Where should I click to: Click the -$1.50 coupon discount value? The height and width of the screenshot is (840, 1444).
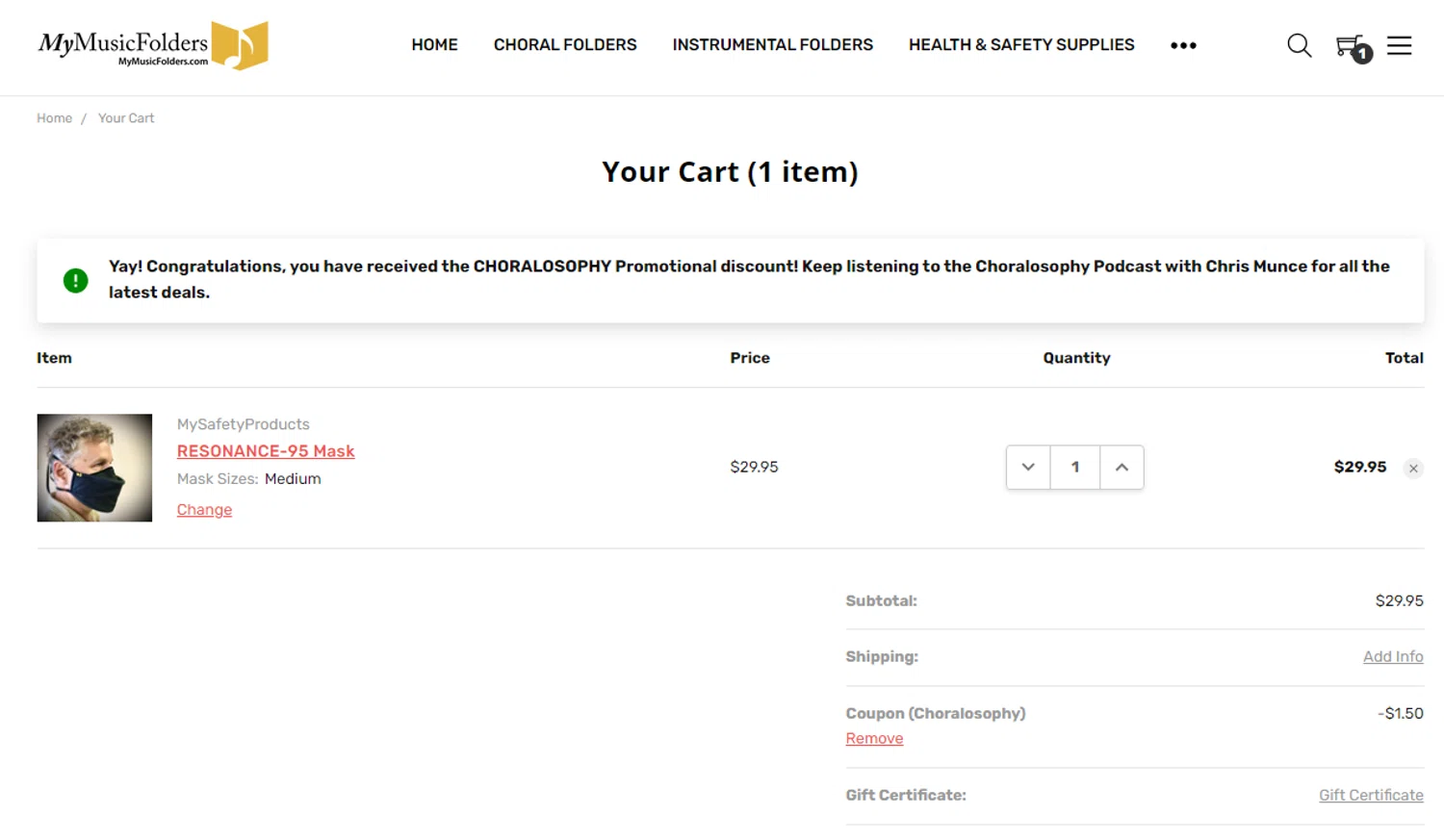click(1400, 714)
